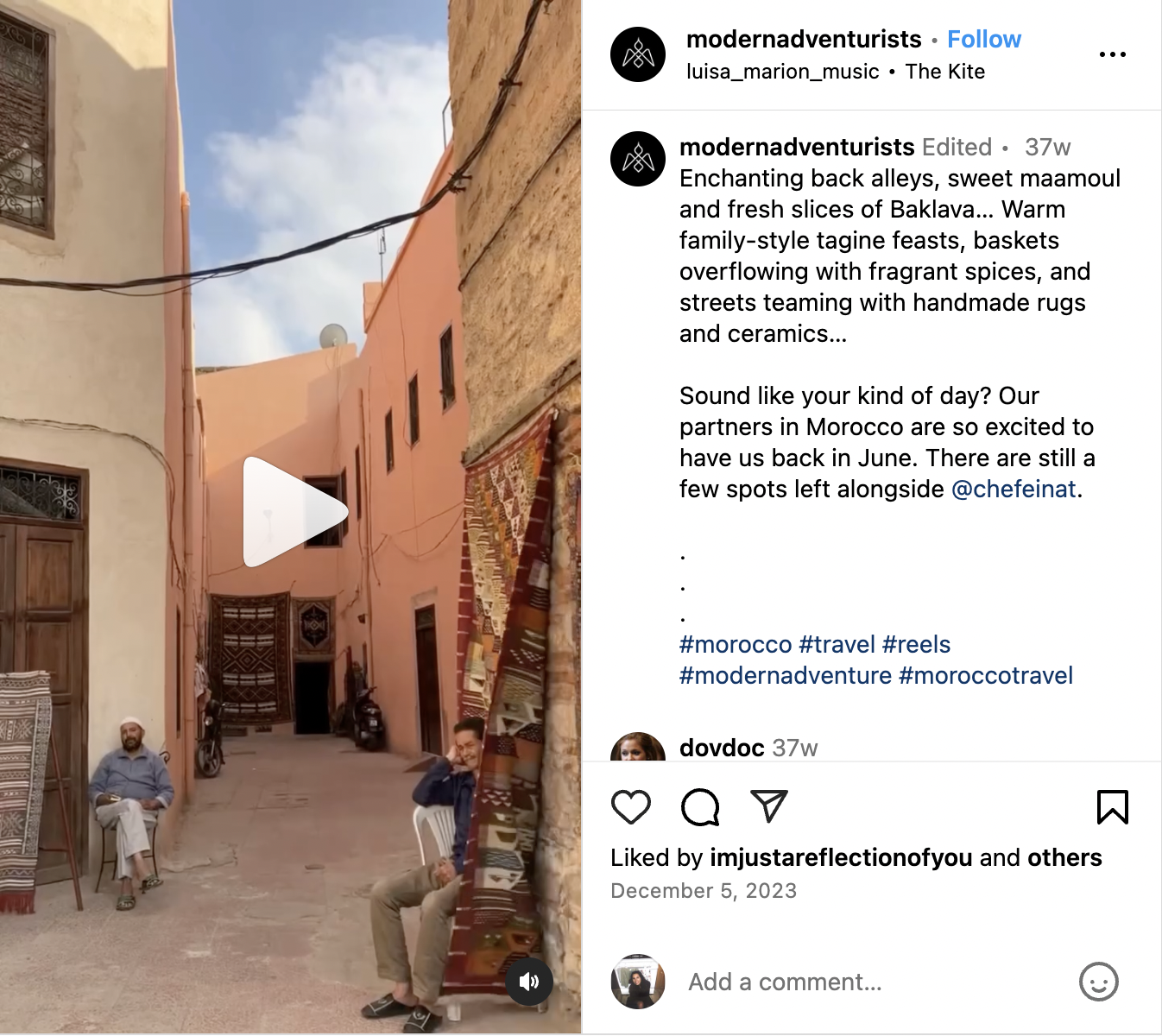Save post with bookmark icon
1162x1036 pixels.
(1113, 807)
